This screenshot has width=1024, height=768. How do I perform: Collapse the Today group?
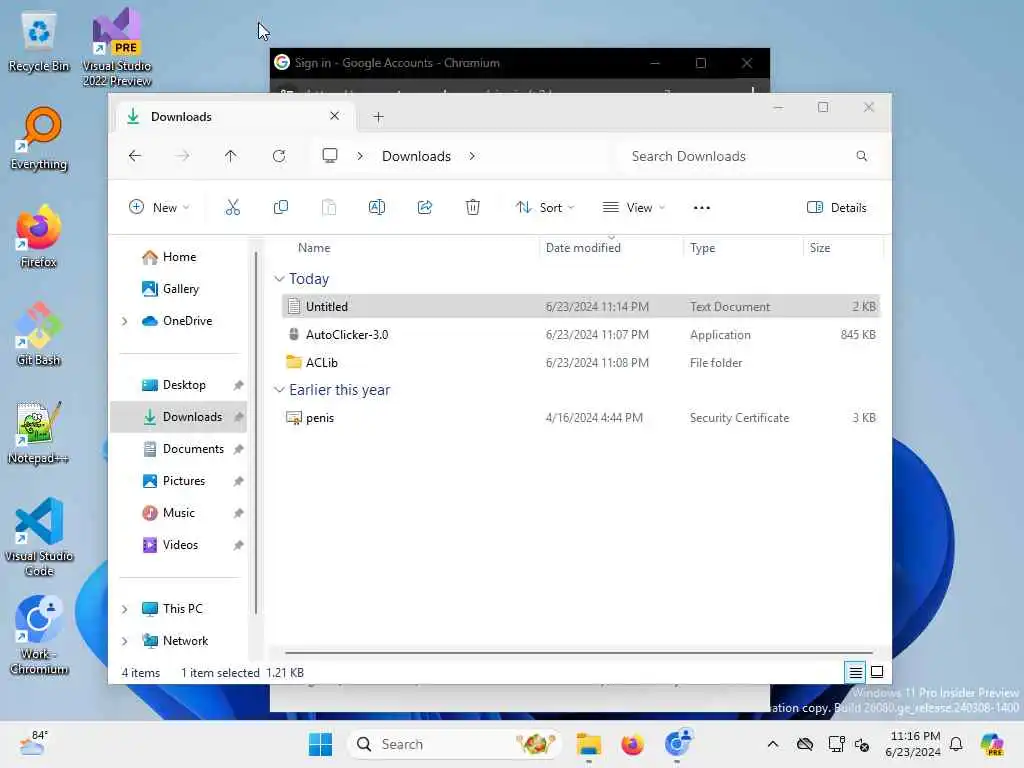[x=280, y=279]
